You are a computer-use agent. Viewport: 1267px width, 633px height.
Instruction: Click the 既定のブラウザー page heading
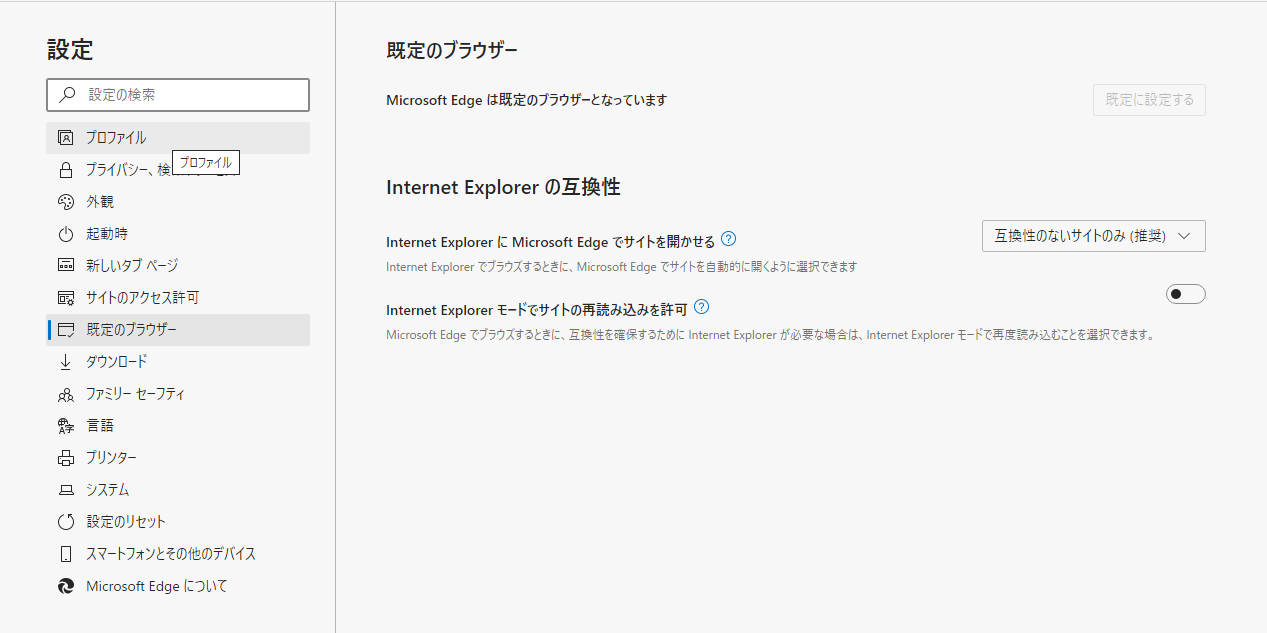(x=452, y=51)
